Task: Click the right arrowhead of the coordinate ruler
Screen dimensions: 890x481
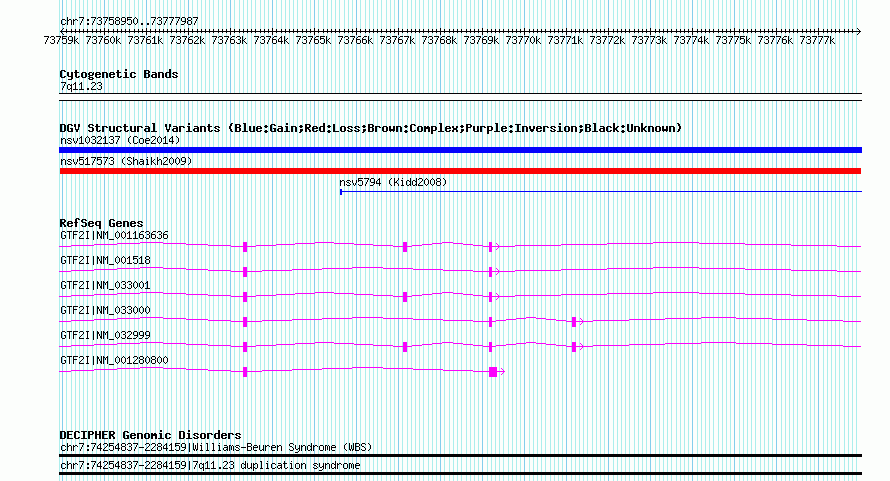Action: 858,31
